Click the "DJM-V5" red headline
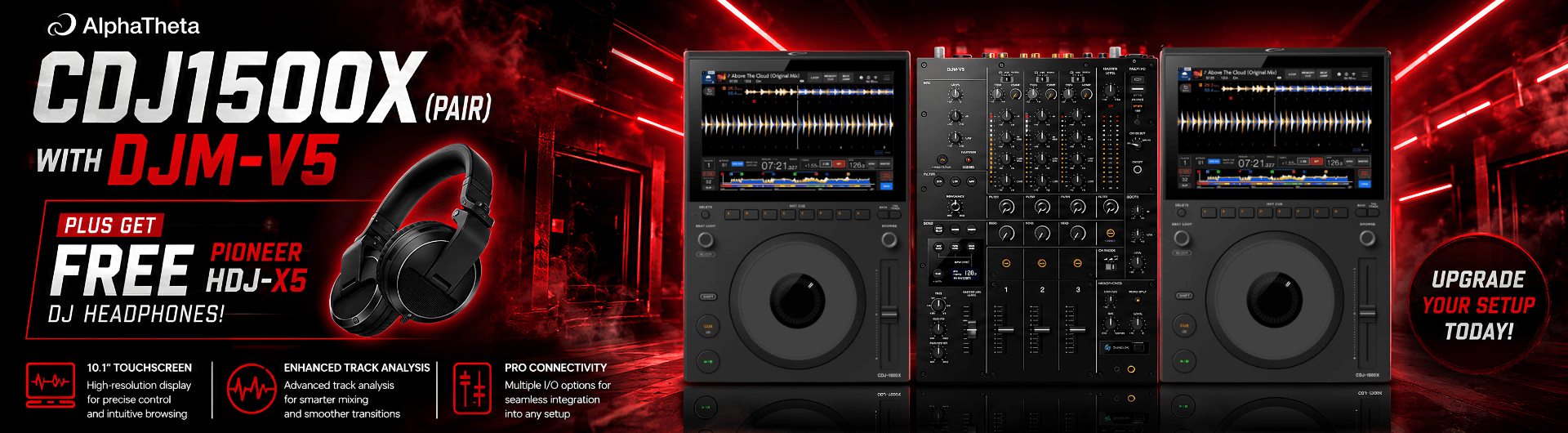Screen dimensions: 1568x433 (x=223, y=158)
